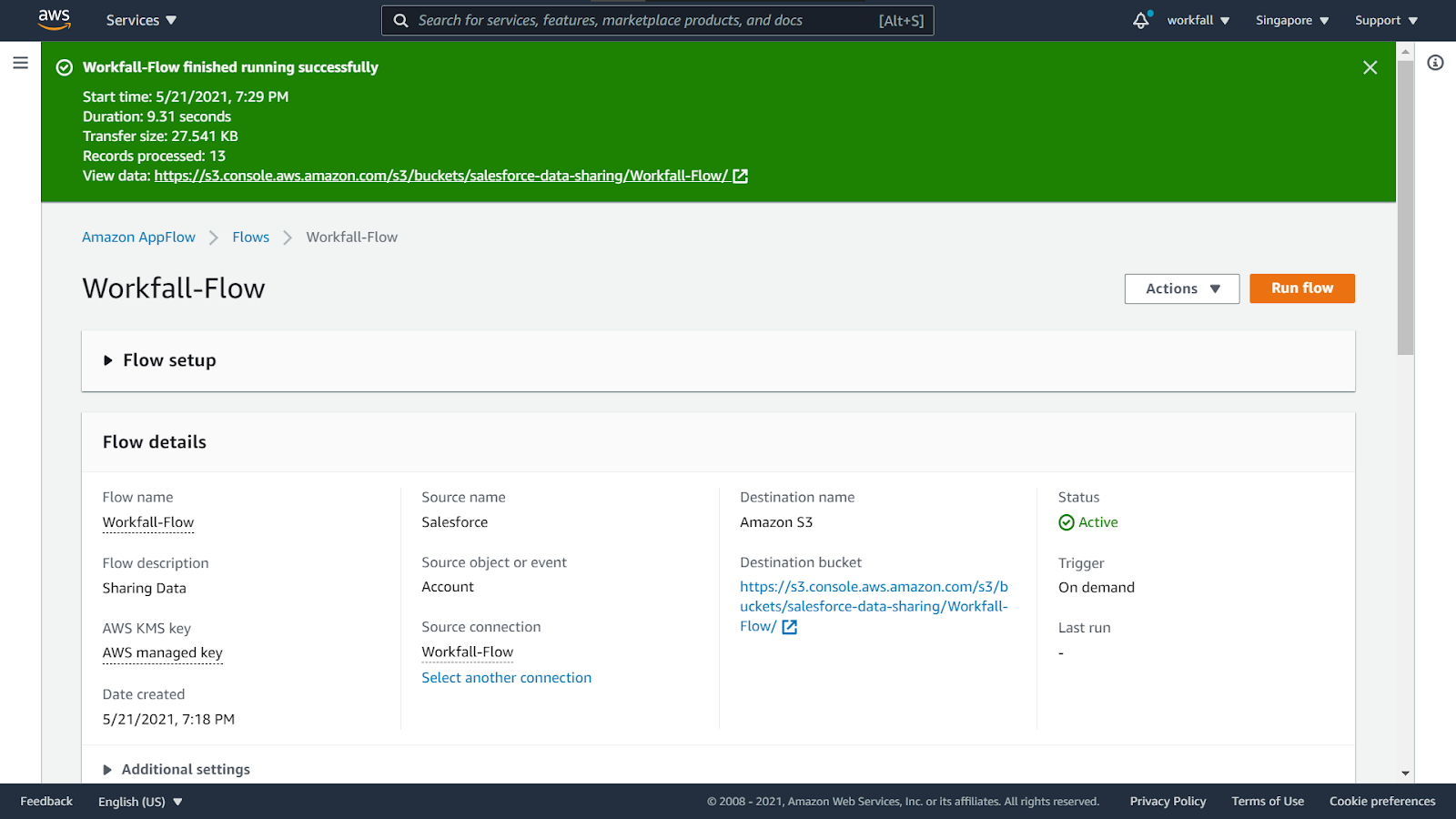Click the Amazon S3 destination name value
The width and height of the screenshot is (1456, 819).
(x=776, y=522)
